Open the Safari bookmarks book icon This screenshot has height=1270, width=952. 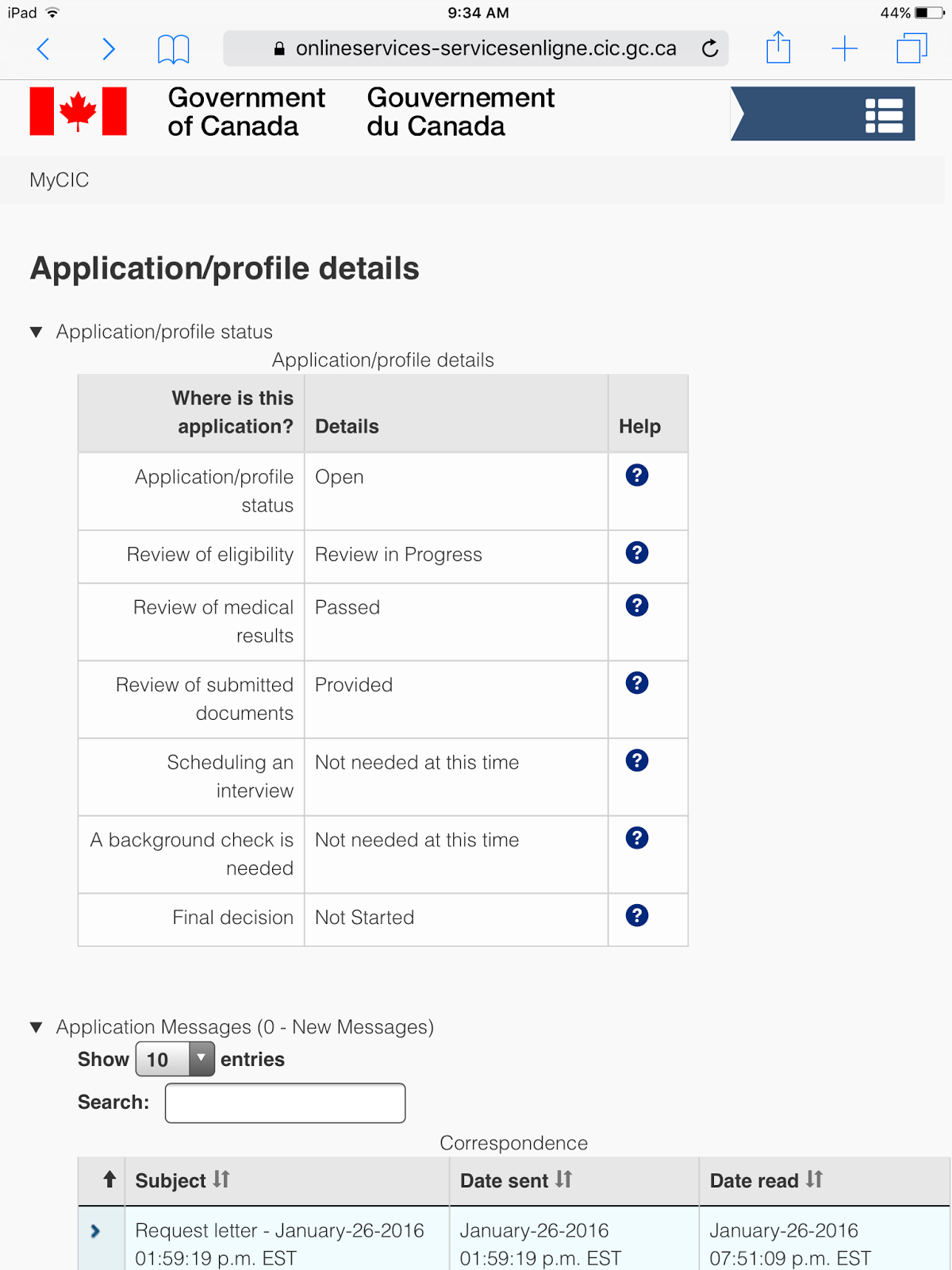[x=173, y=49]
